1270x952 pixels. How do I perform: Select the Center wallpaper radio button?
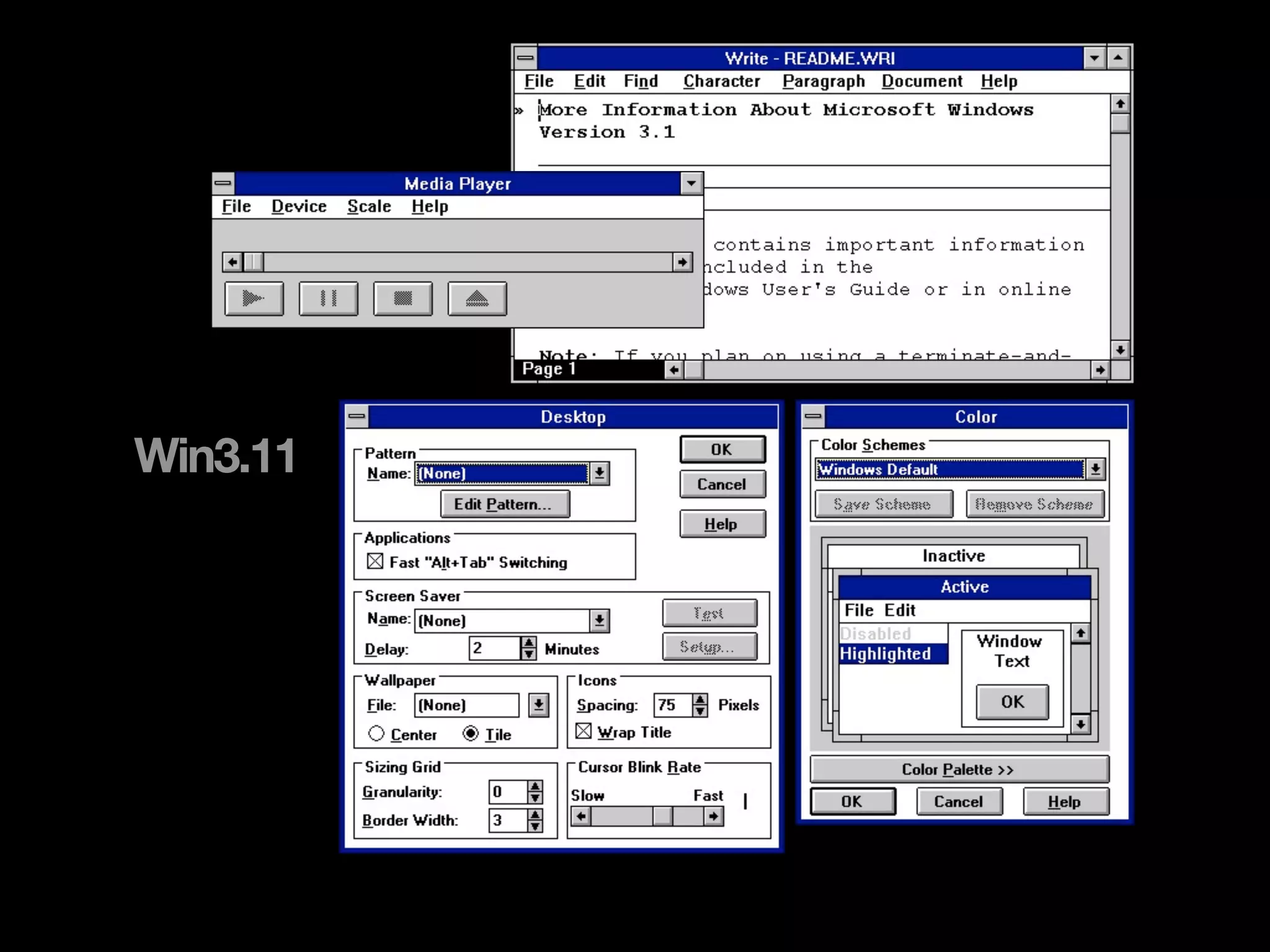(x=376, y=734)
